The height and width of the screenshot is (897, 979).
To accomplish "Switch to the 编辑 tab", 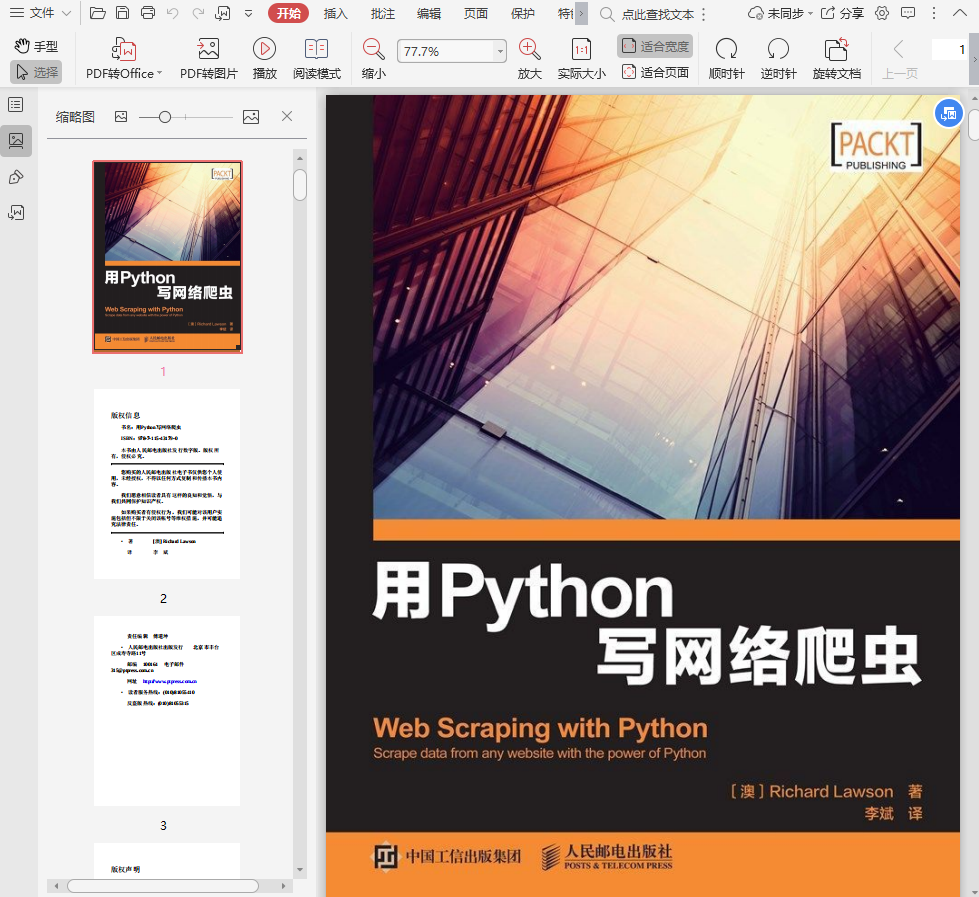I will point(429,14).
